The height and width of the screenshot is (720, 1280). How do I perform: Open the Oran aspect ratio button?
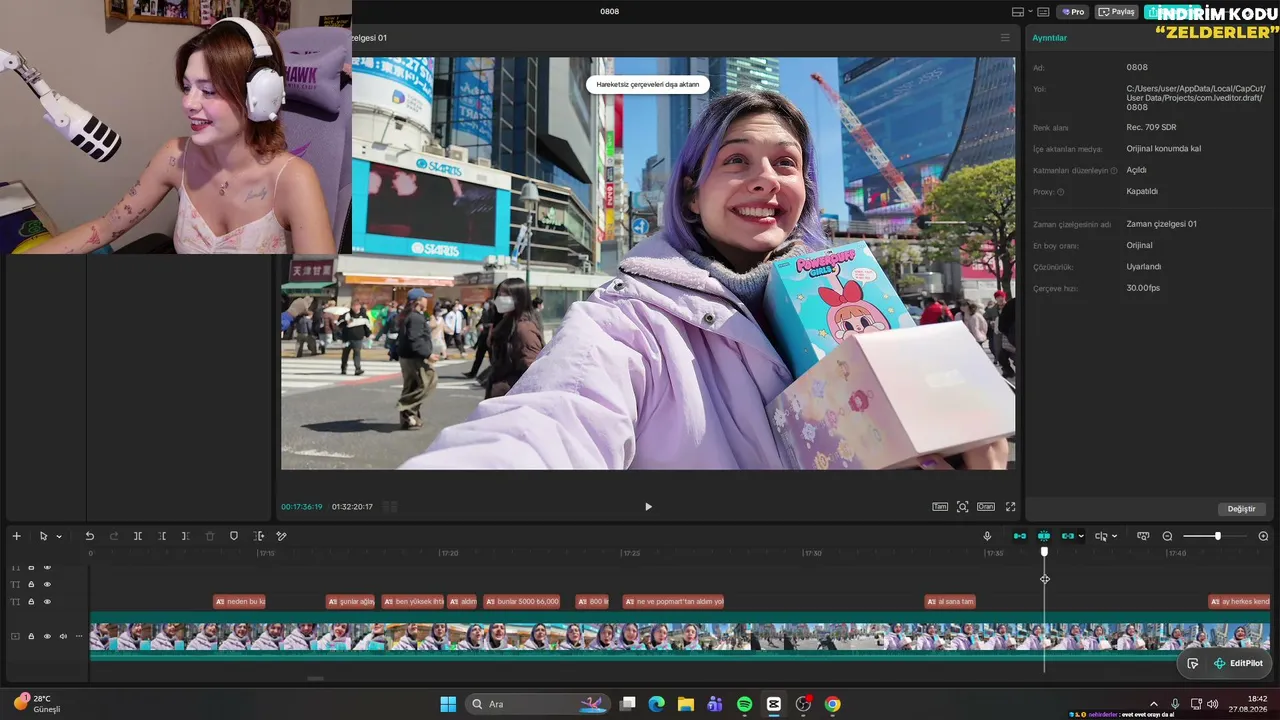point(986,507)
